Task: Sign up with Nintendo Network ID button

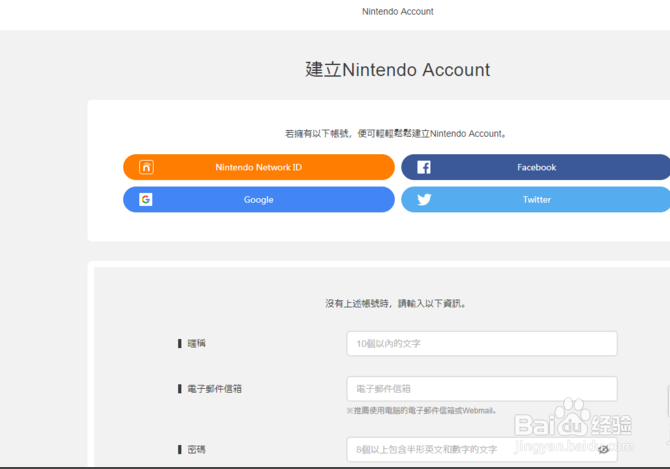Action: [x=259, y=167]
